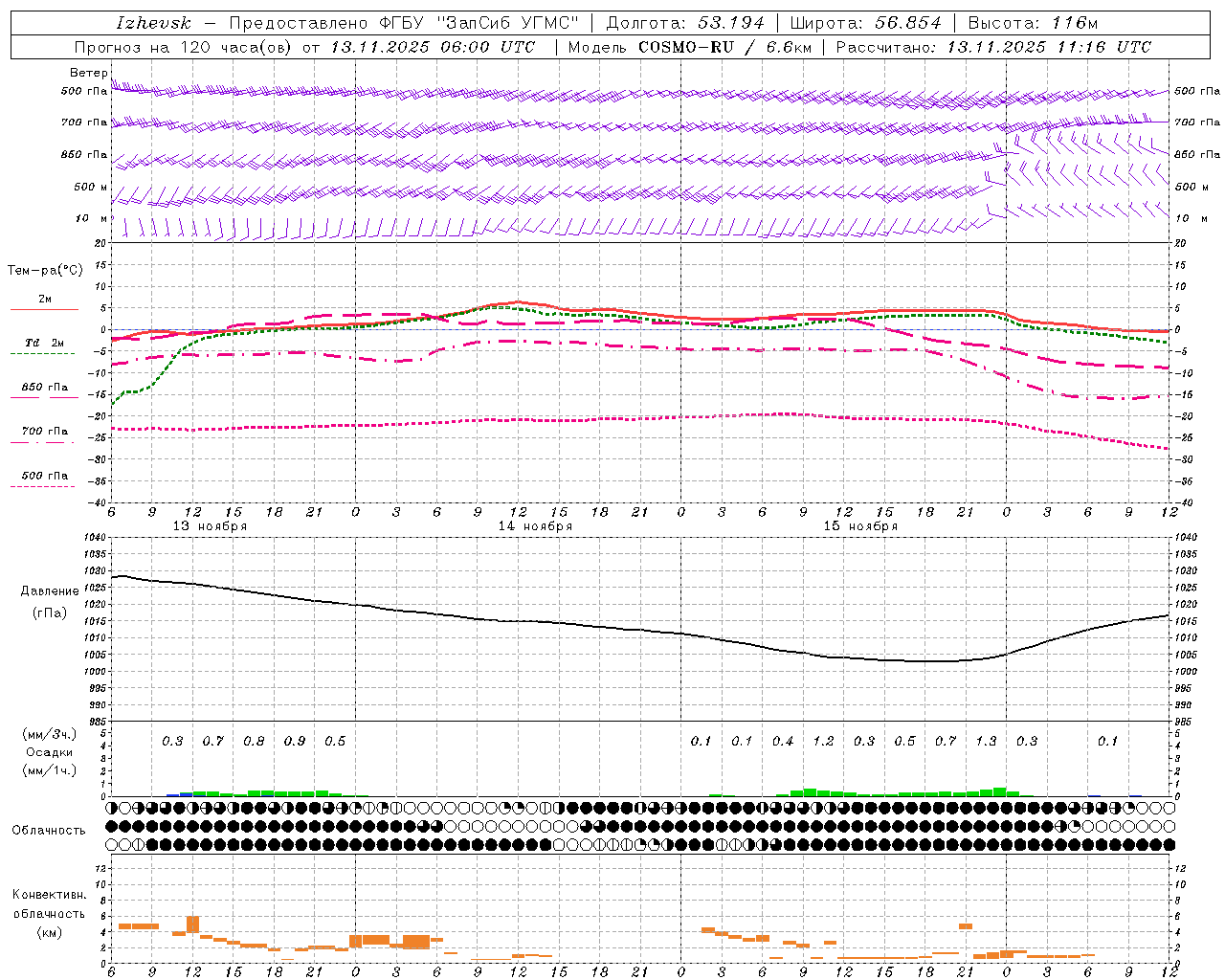
Task: Click the 1.3 precipitation value
Action: pos(986,742)
